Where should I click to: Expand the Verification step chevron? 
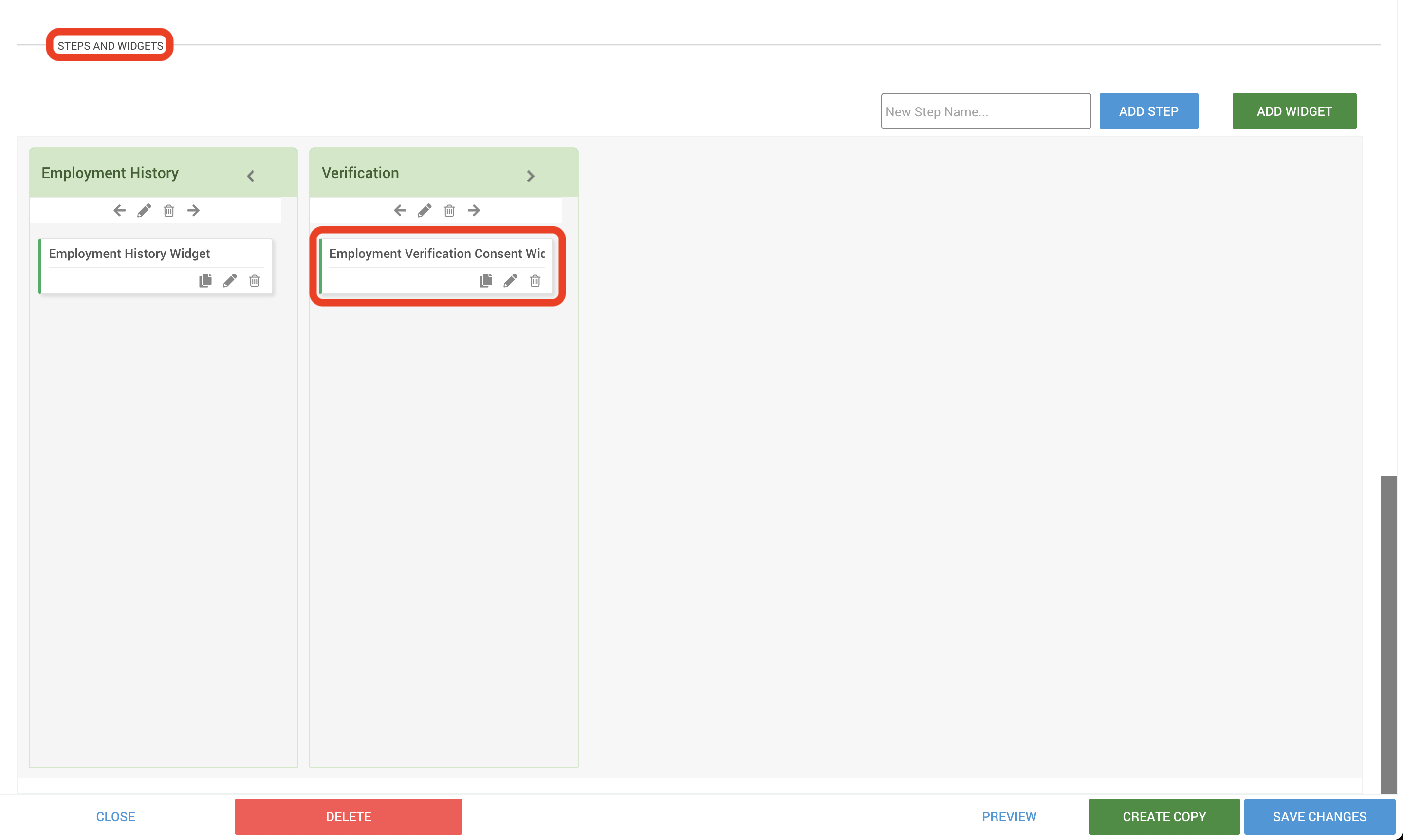click(x=531, y=176)
